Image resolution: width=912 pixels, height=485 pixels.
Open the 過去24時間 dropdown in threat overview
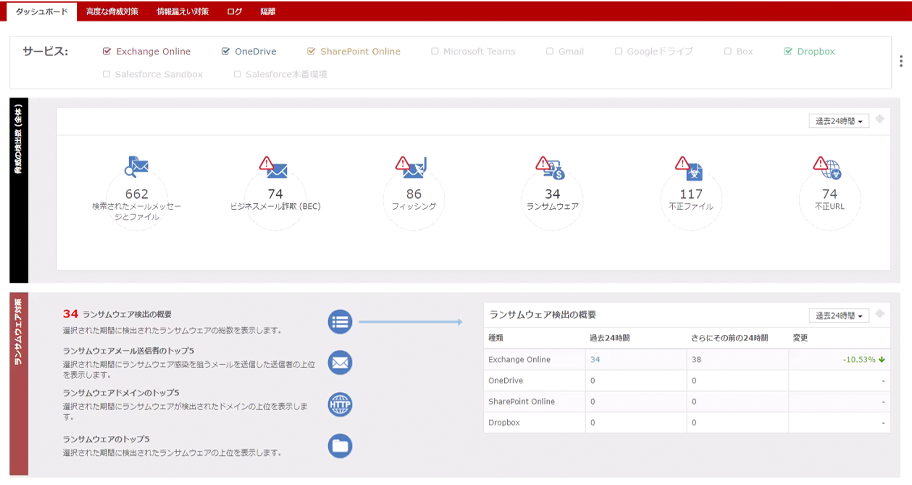[x=838, y=121]
